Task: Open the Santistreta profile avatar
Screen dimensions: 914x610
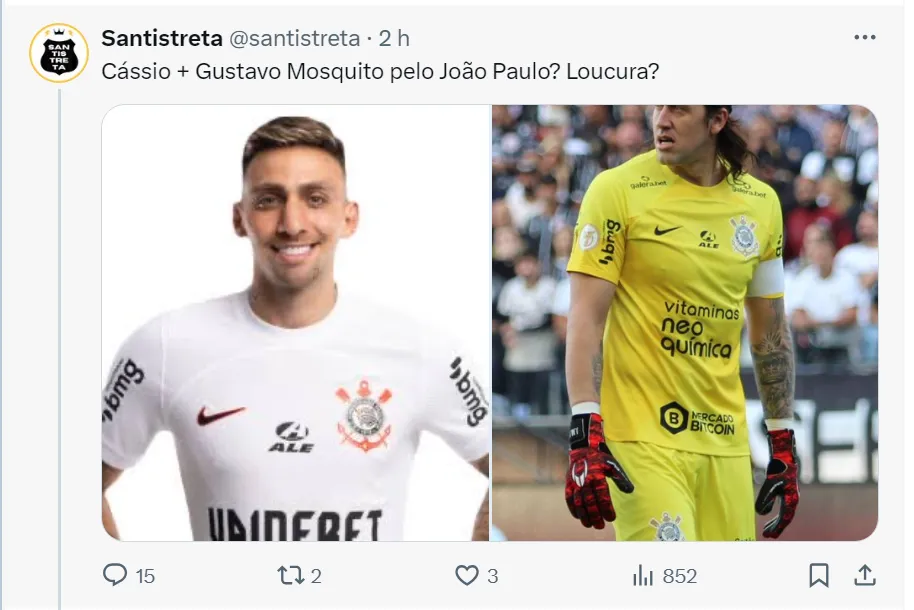Action: click(59, 53)
